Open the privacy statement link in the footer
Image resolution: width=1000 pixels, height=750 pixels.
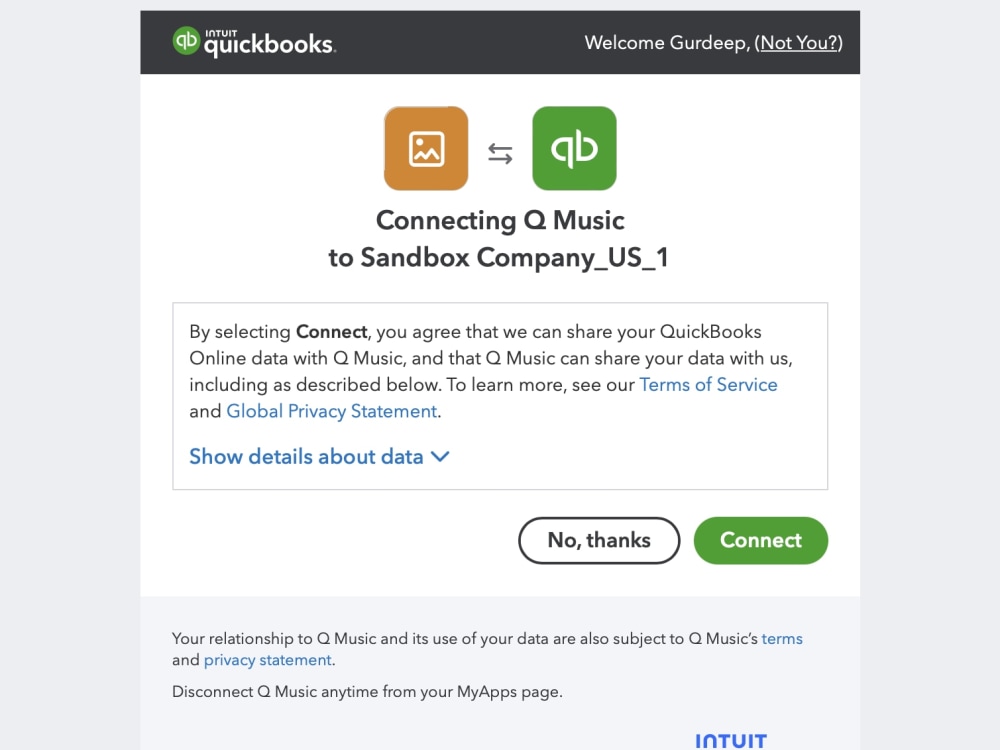pos(267,660)
